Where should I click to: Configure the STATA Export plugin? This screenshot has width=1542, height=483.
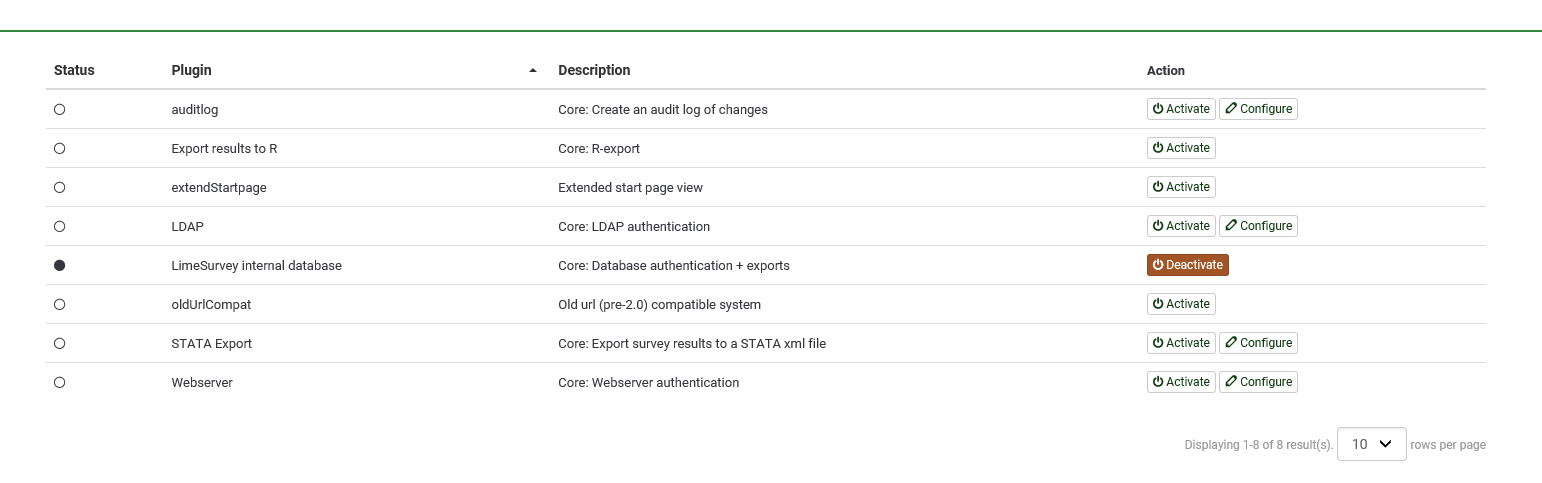coord(1258,343)
